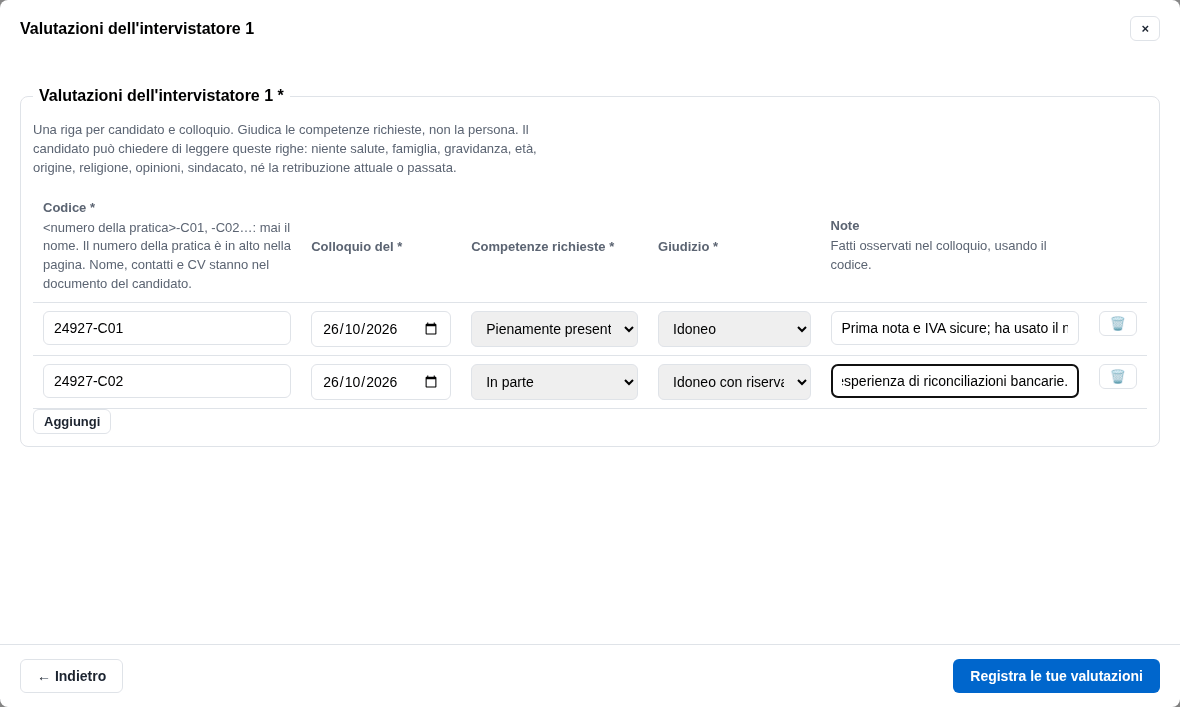The height and width of the screenshot is (707, 1180).
Task: Edit the code field 24927-C02
Action: [x=167, y=381]
